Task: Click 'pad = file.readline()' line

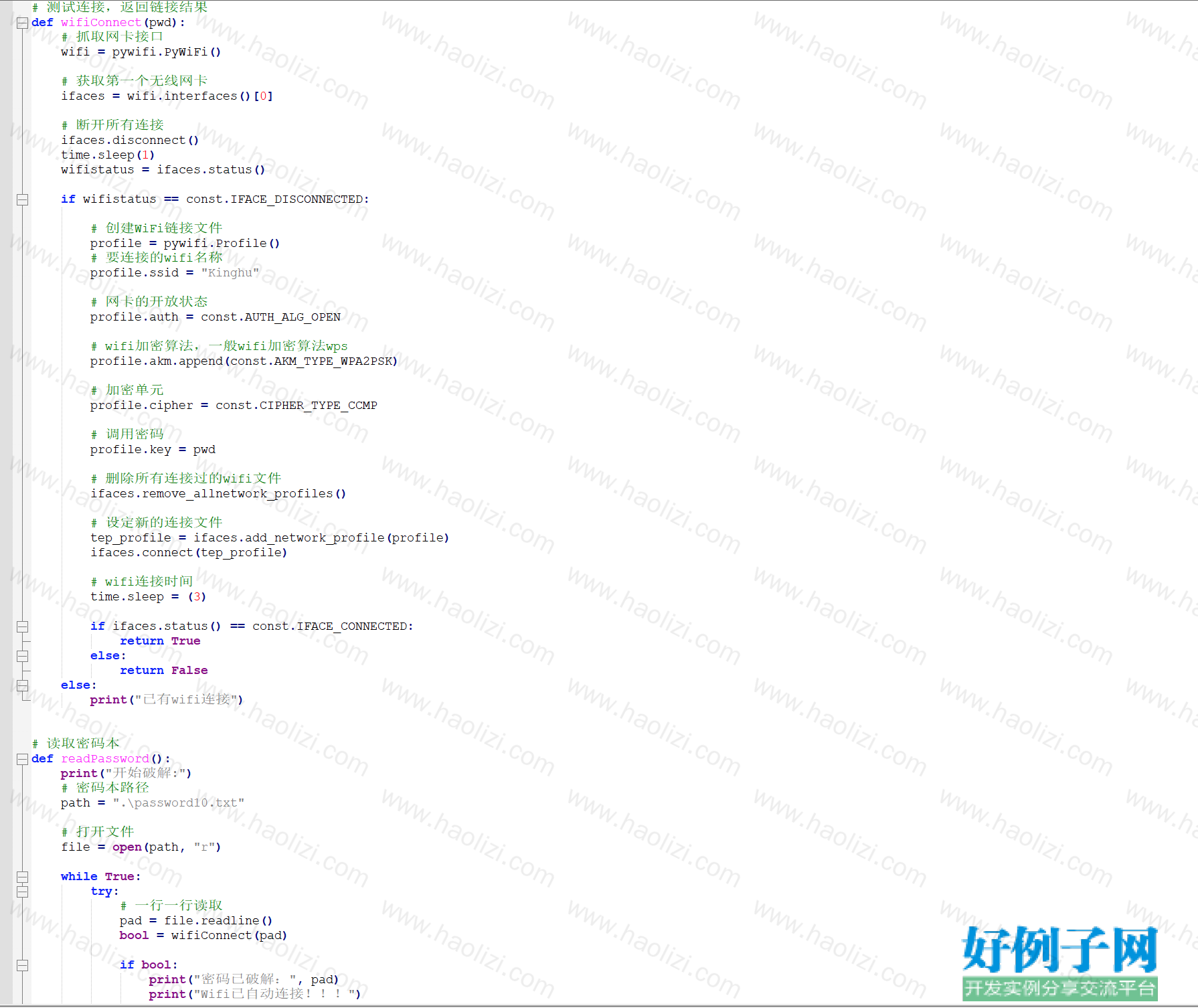Action: click(196, 921)
